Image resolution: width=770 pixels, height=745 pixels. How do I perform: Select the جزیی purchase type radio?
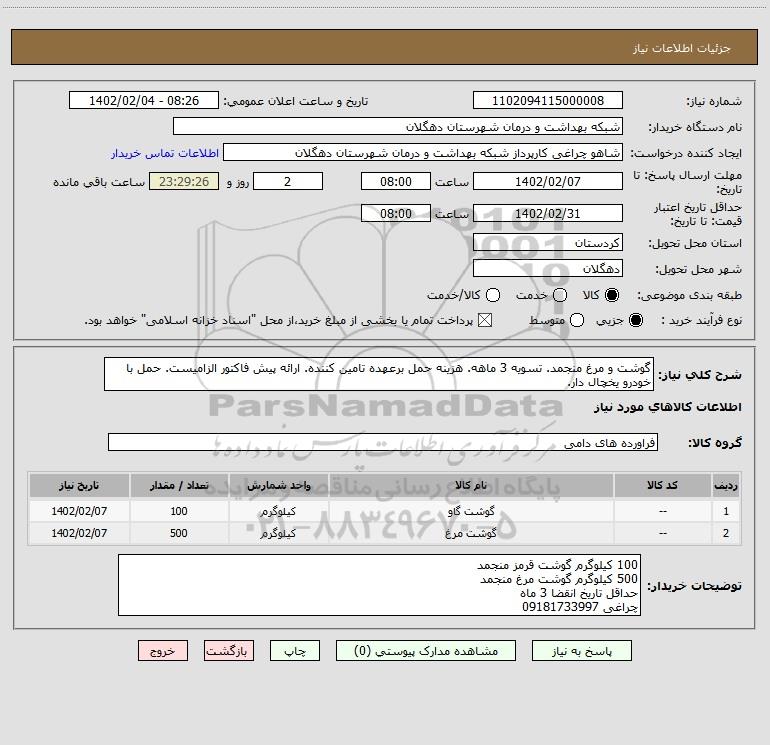[x=635, y=320]
